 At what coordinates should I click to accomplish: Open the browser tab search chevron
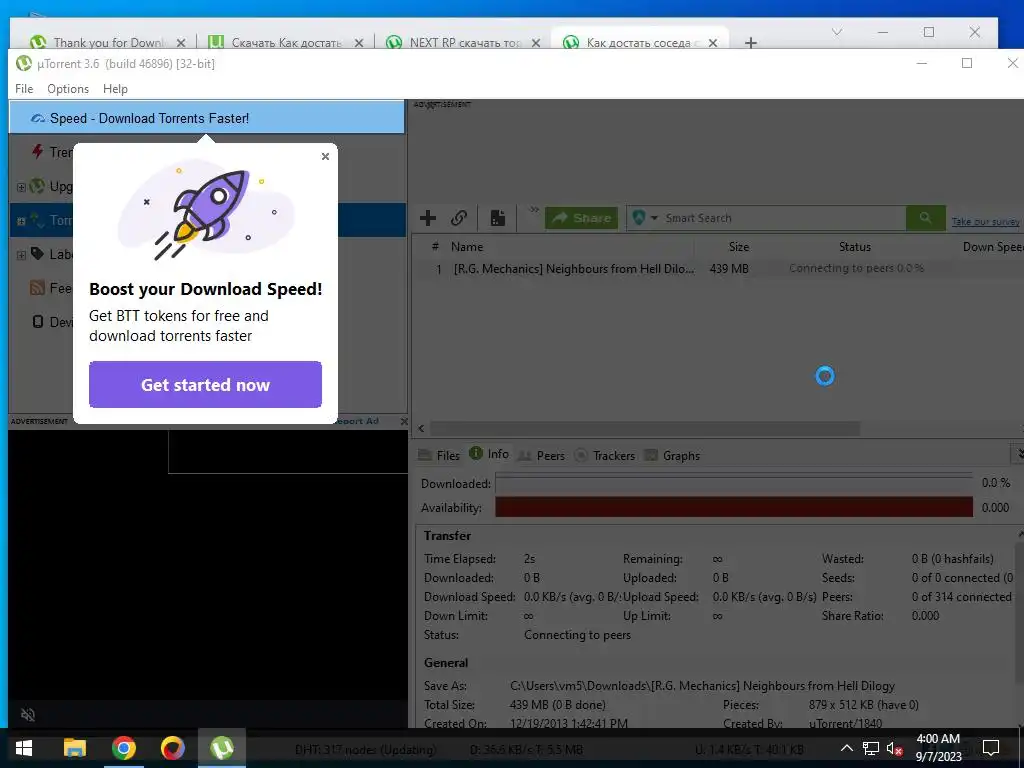click(x=837, y=31)
